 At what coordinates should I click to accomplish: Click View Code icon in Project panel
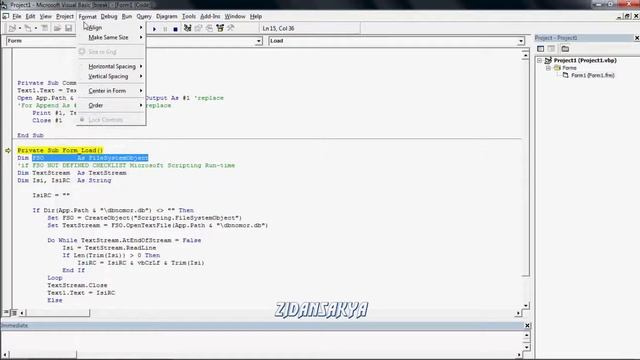540,49
